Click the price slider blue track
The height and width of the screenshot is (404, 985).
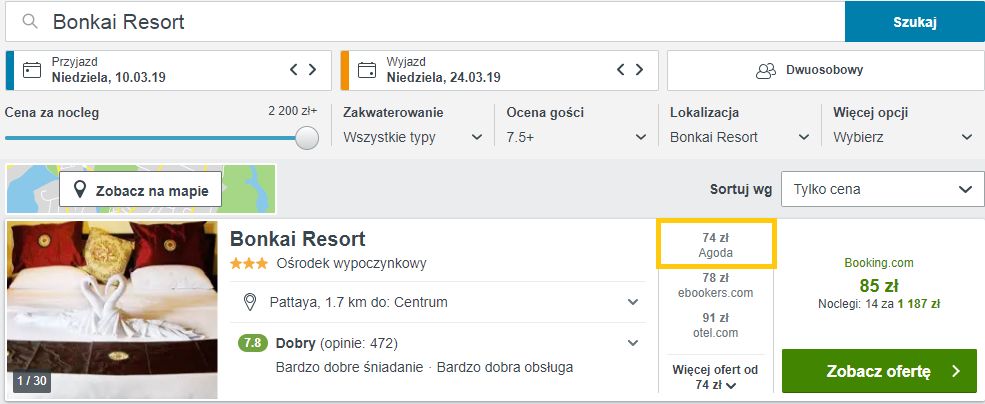tap(151, 138)
